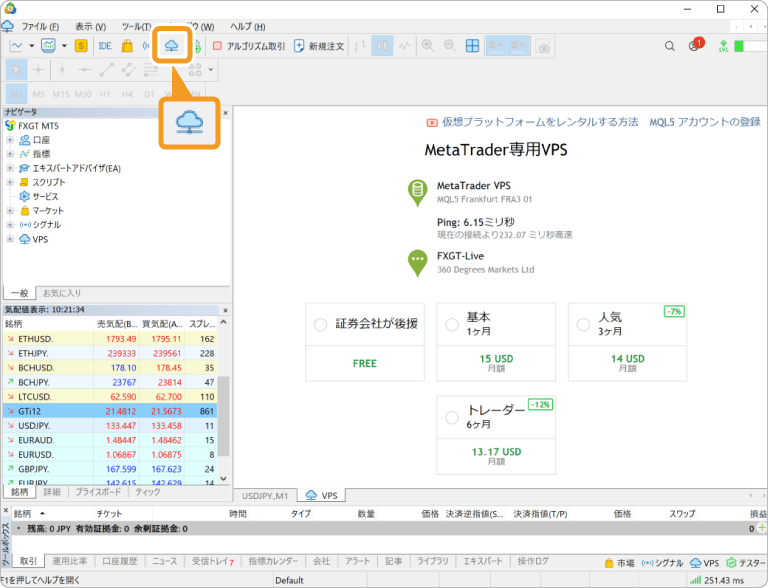The width and height of the screenshot is (768, 588).
Task: Toggle the algorithmic trading button
Action: (x=249, y=46)
